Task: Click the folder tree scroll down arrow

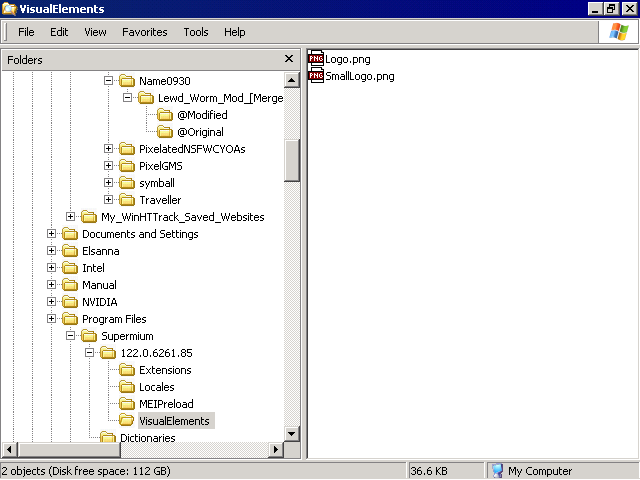Action: (291, 433)
